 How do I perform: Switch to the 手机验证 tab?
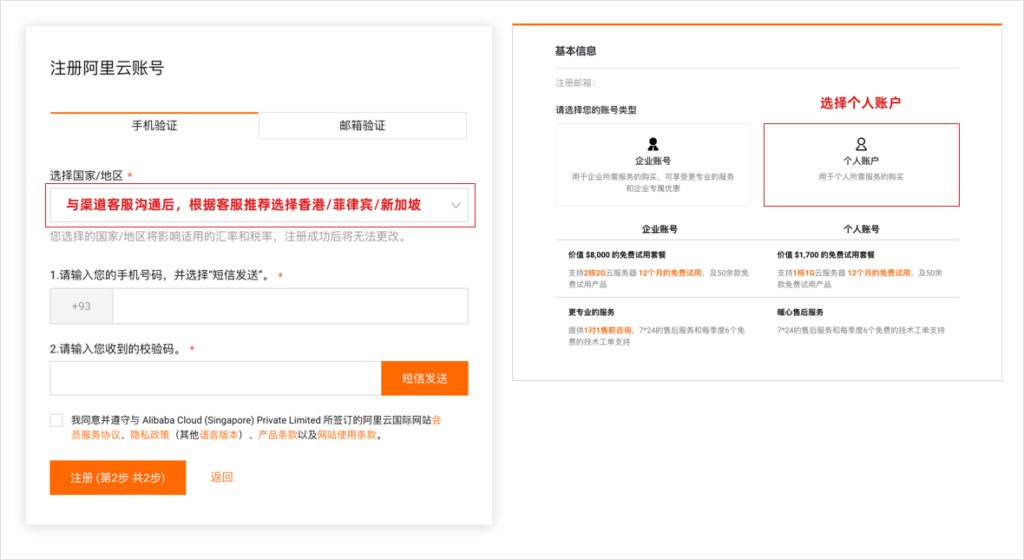tap(154, 125)
